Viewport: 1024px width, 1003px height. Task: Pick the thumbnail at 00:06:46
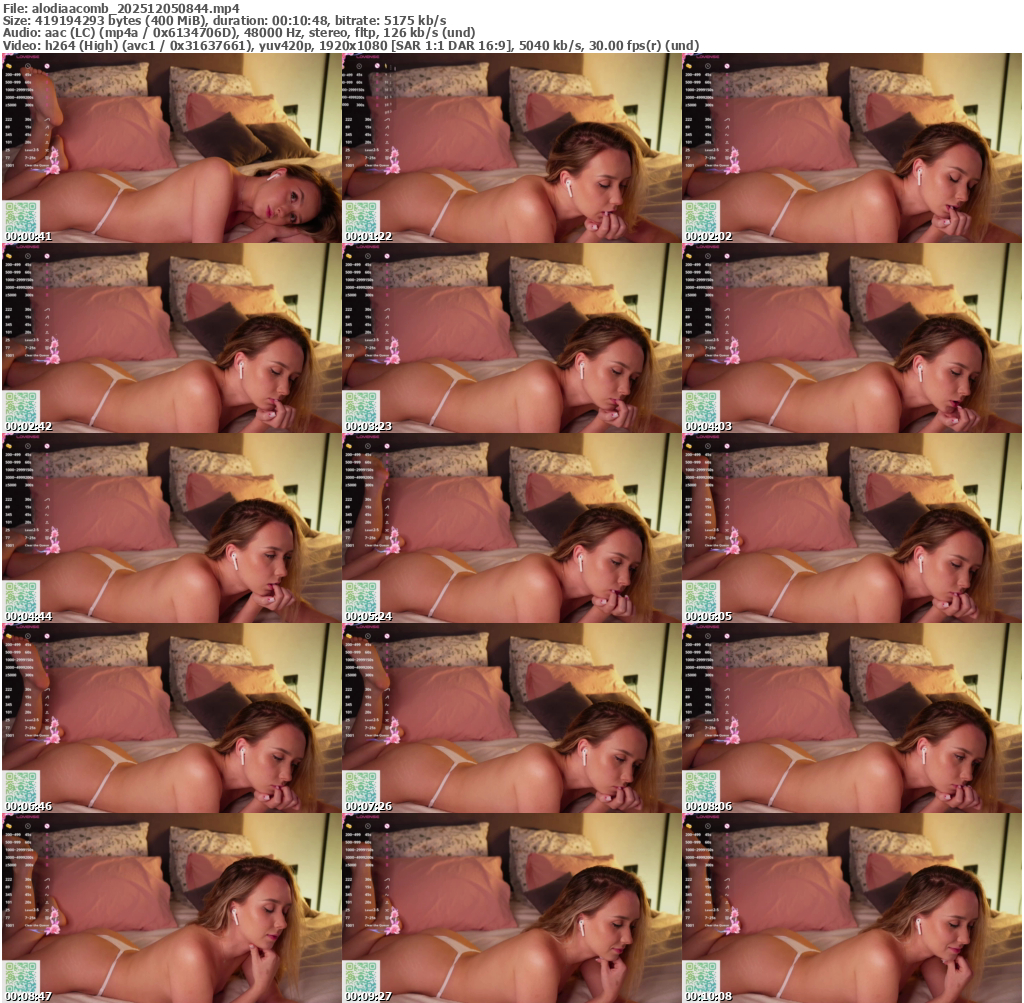(x=172, y=718)
